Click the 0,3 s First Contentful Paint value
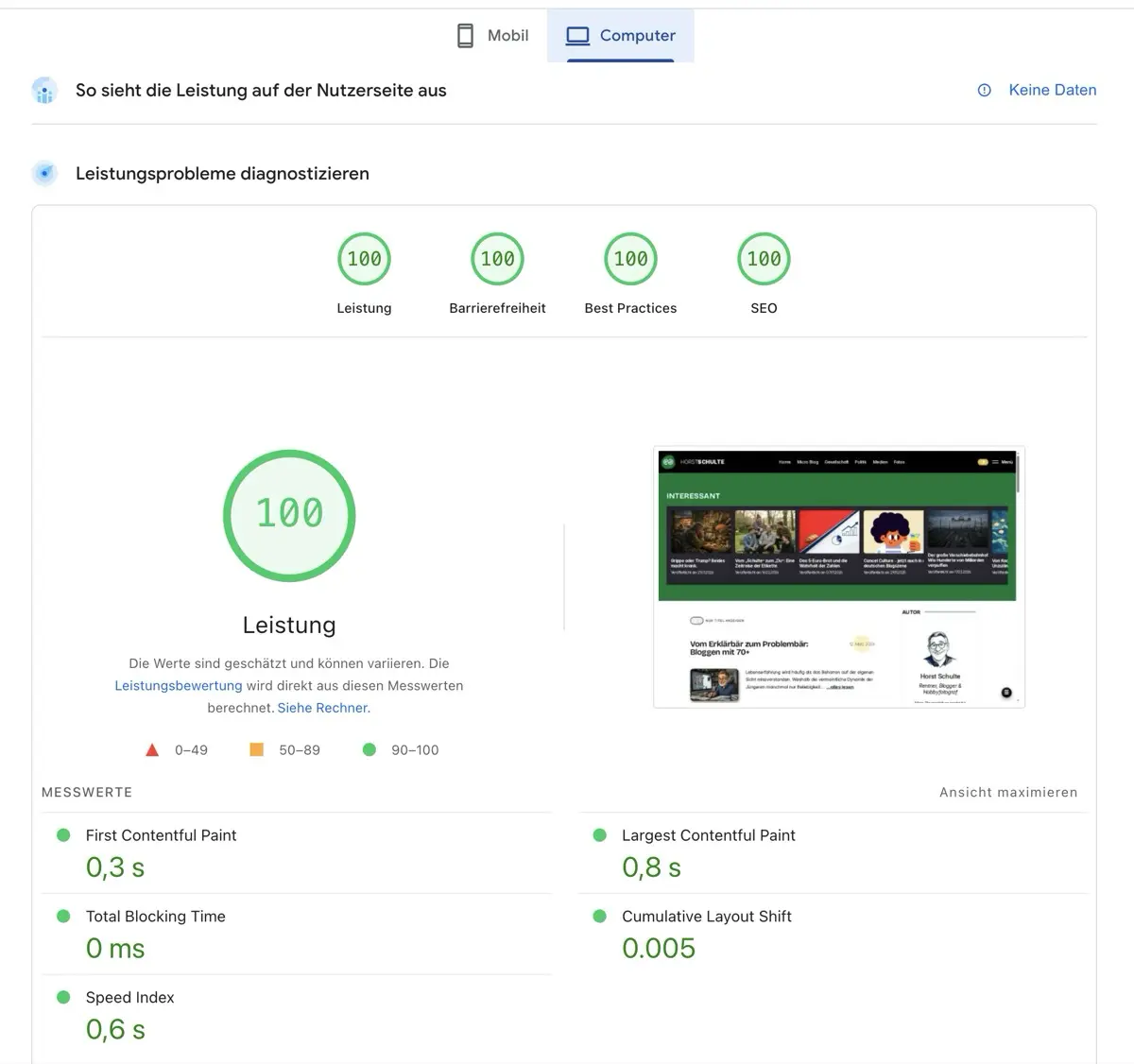This screenshot has height=1064, width=1134. (x=115, y=867)
